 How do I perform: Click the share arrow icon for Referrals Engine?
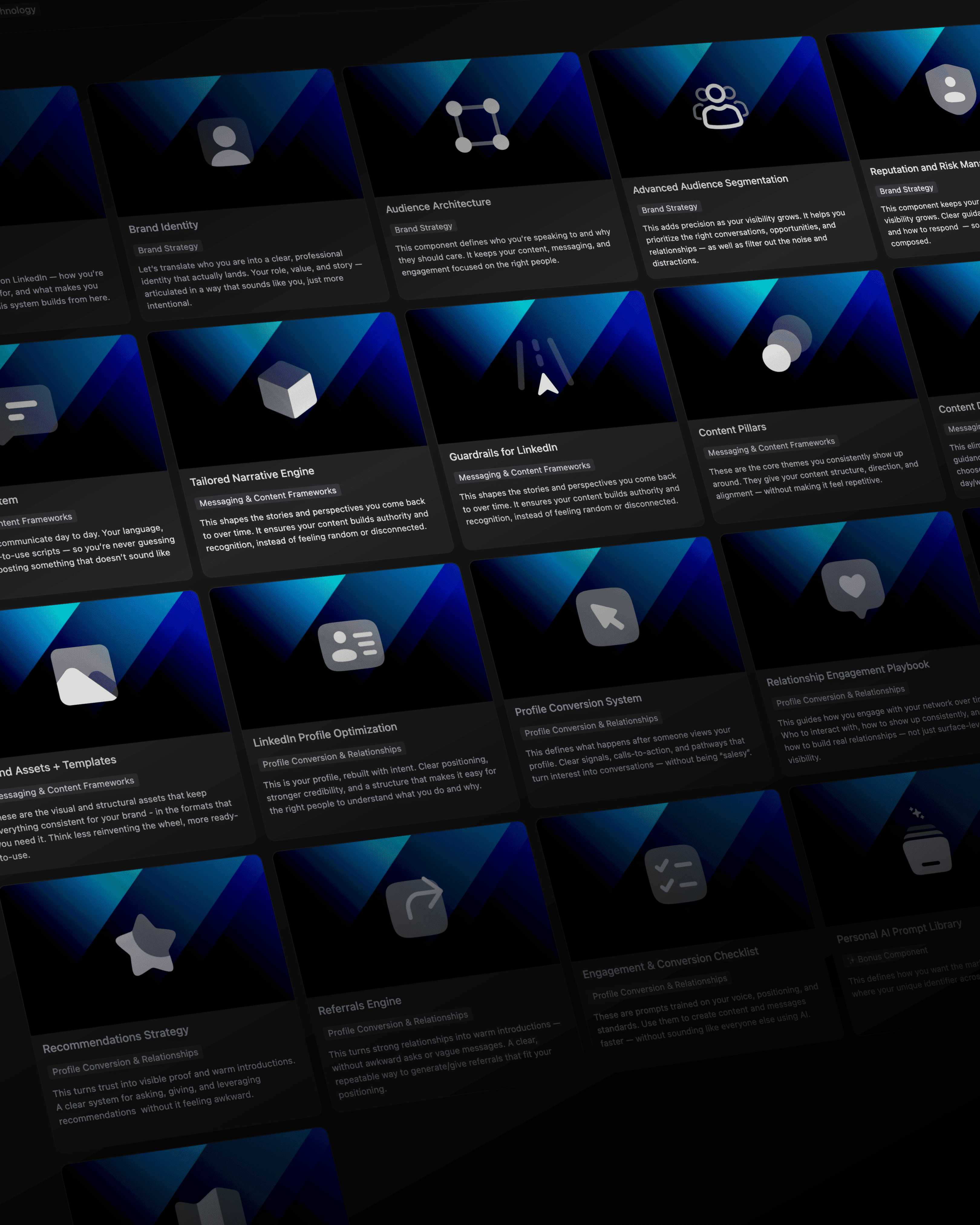point(417,907)
